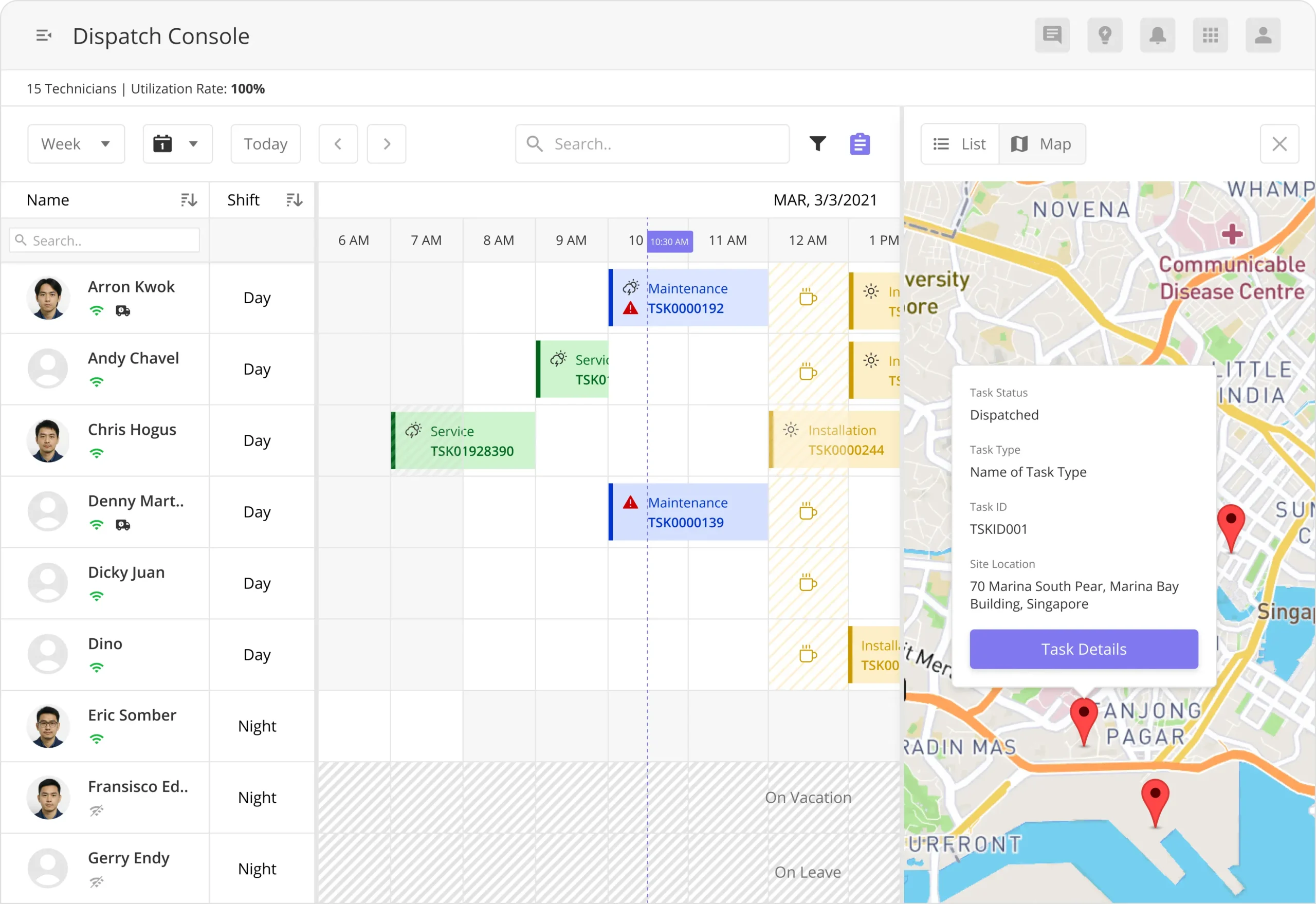Click Fransisco's On Vacation block
Viewport: 1316px width, 904px height.
[808, 798]
